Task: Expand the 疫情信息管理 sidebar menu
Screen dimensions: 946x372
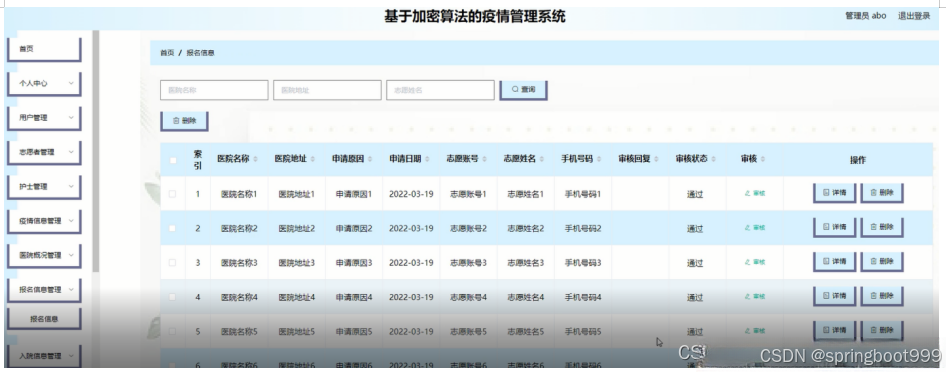Action: pyautogui.click(x=44, y=221)
